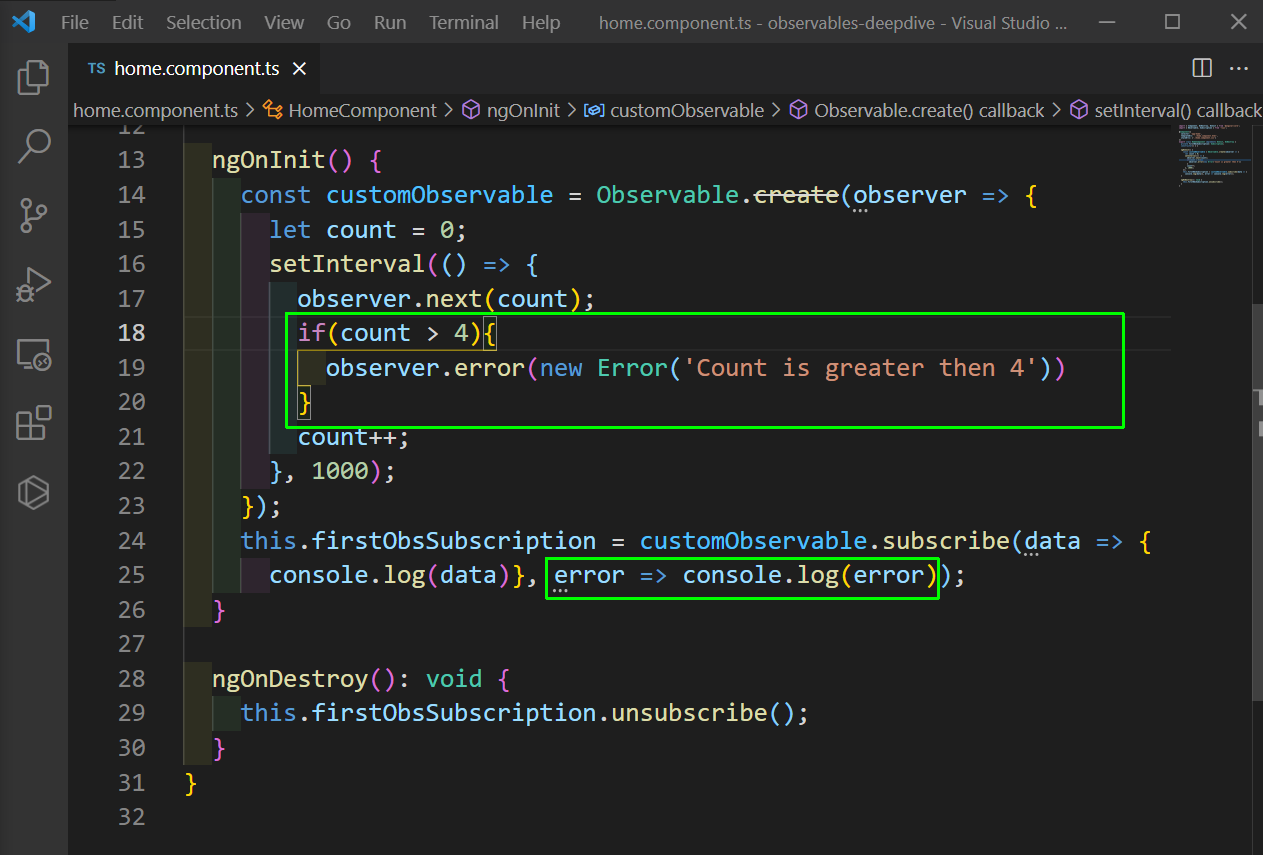This screenshot has width=1263, height=855.
Task: Click the setInterval() callback breadcrumb
Action: (x=1165, y=110)
